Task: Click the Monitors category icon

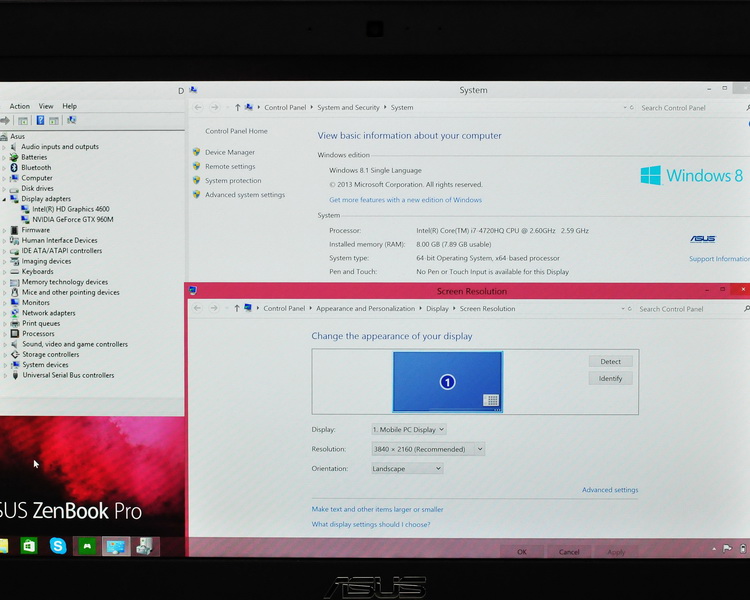Action: click(x=14, y=303)
